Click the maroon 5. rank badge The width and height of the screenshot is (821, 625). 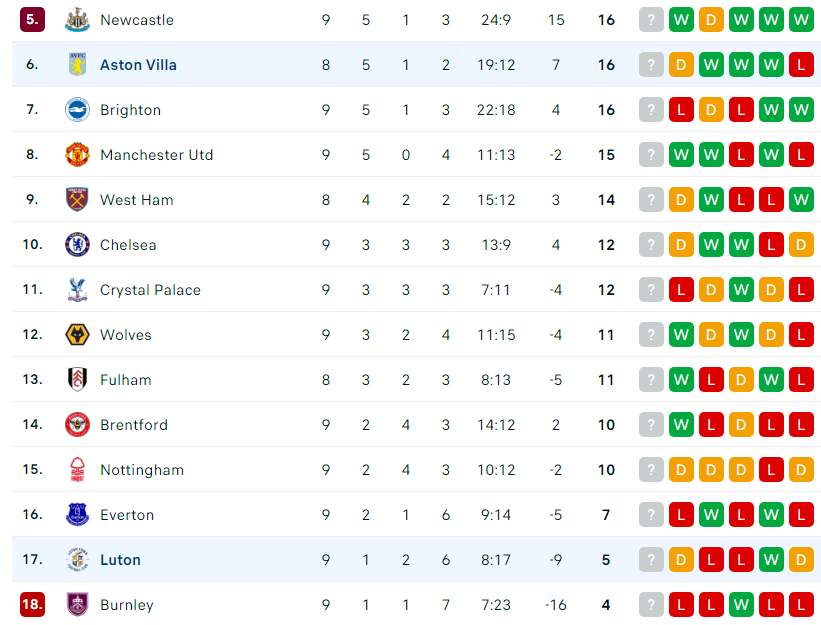[32, 19]
